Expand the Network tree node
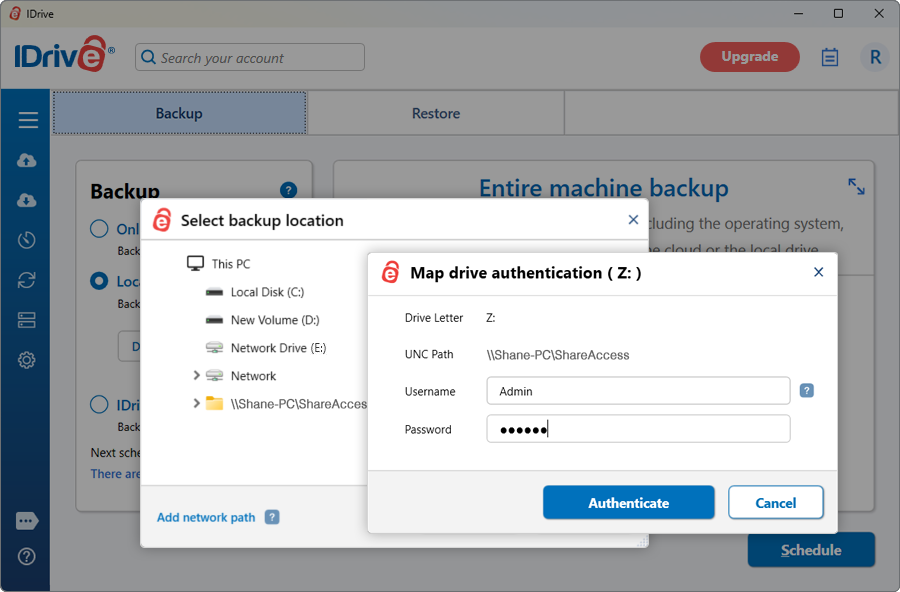 click(x=196, y=376)
